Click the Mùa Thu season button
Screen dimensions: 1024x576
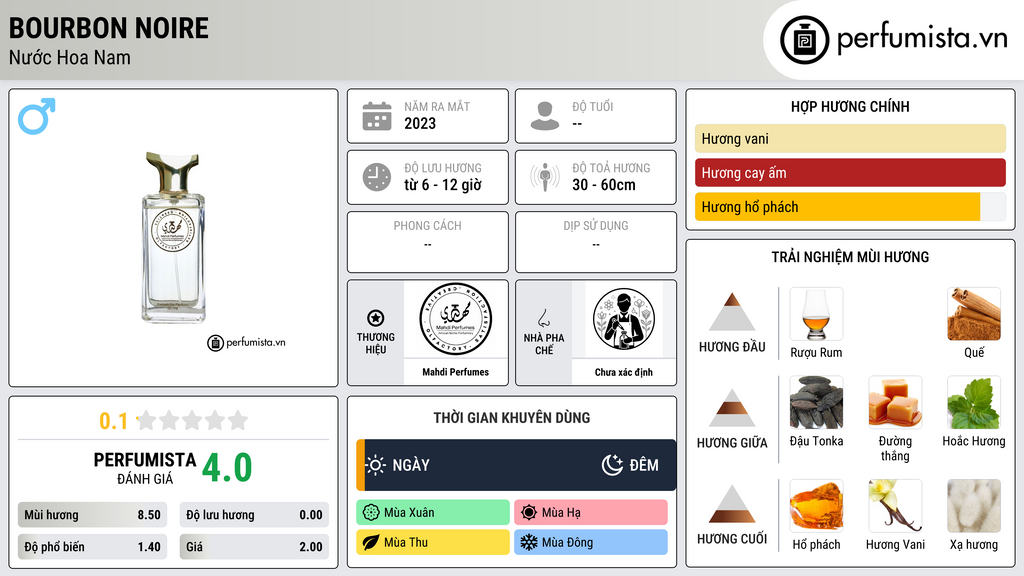tap(433, 542)
